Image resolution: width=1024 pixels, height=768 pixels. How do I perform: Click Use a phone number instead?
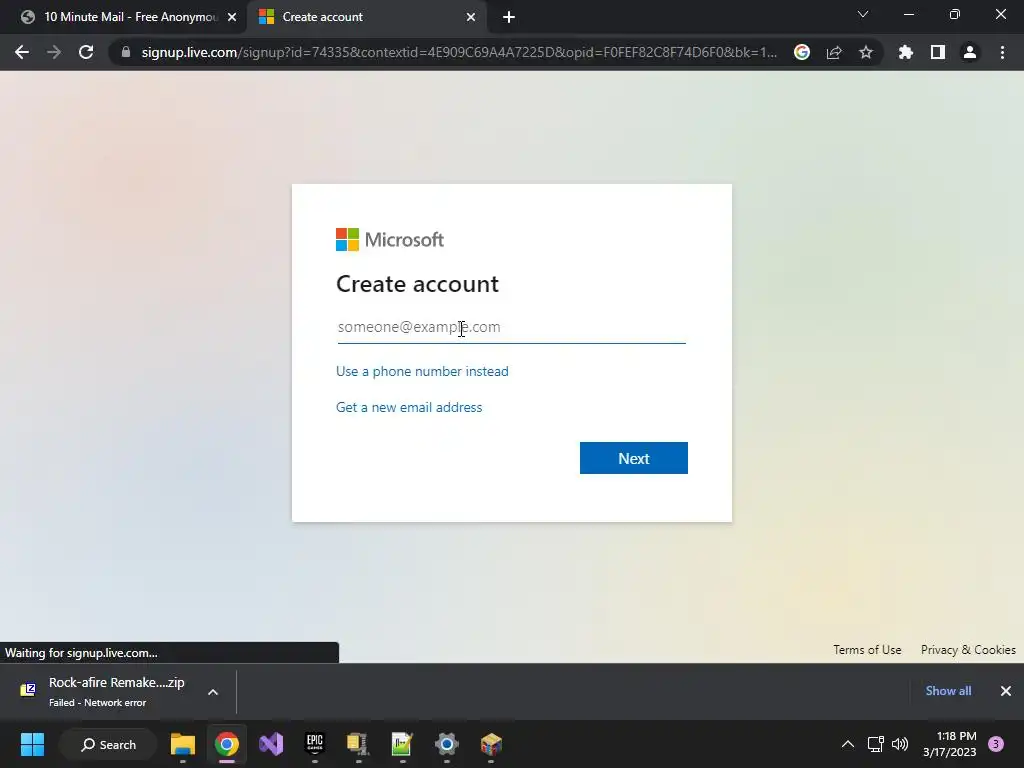click(422, 371)
